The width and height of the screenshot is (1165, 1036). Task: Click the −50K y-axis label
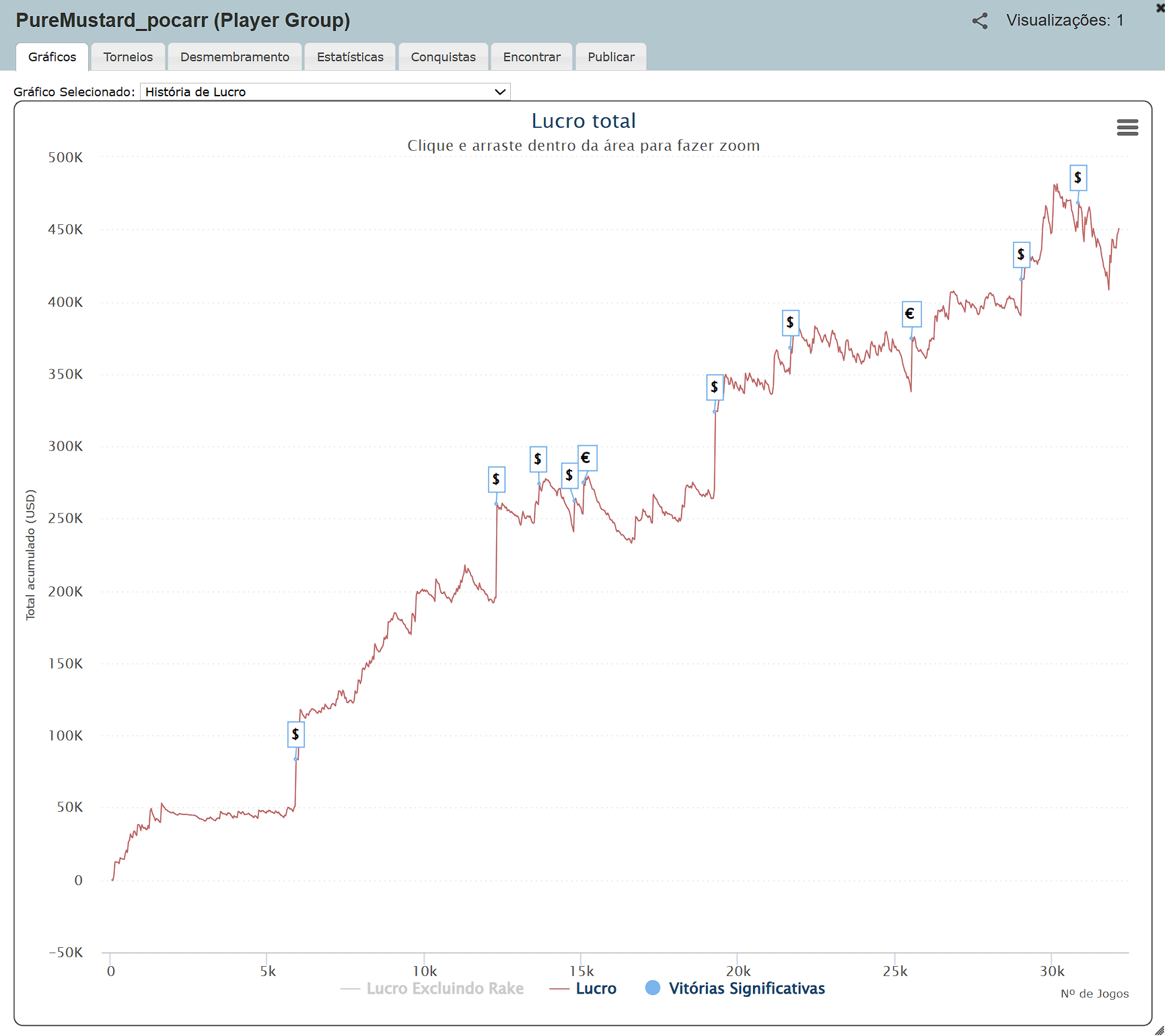tap(65, 953)
